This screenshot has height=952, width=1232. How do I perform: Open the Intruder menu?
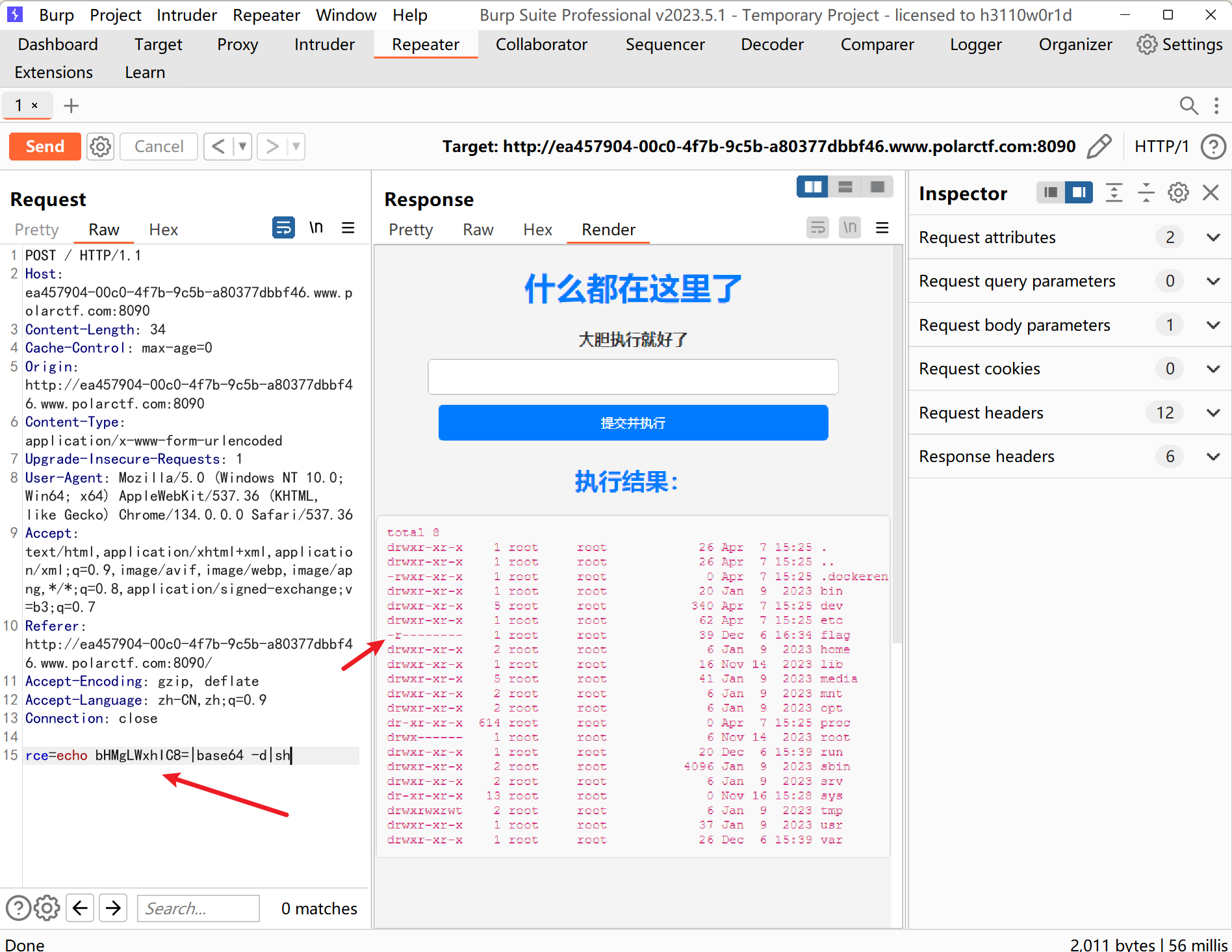(x=186, y=15)
